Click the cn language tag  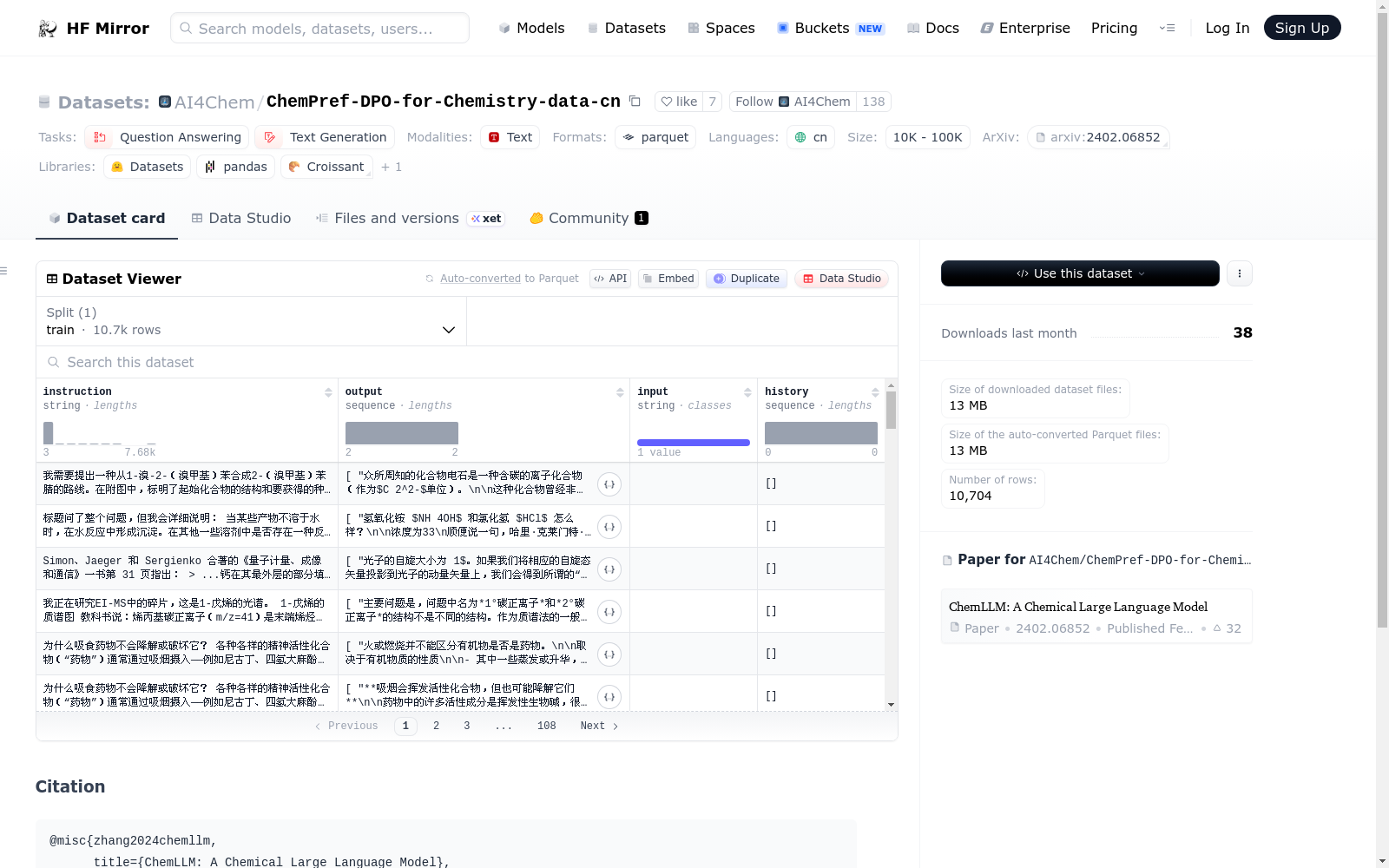[811, 137]
